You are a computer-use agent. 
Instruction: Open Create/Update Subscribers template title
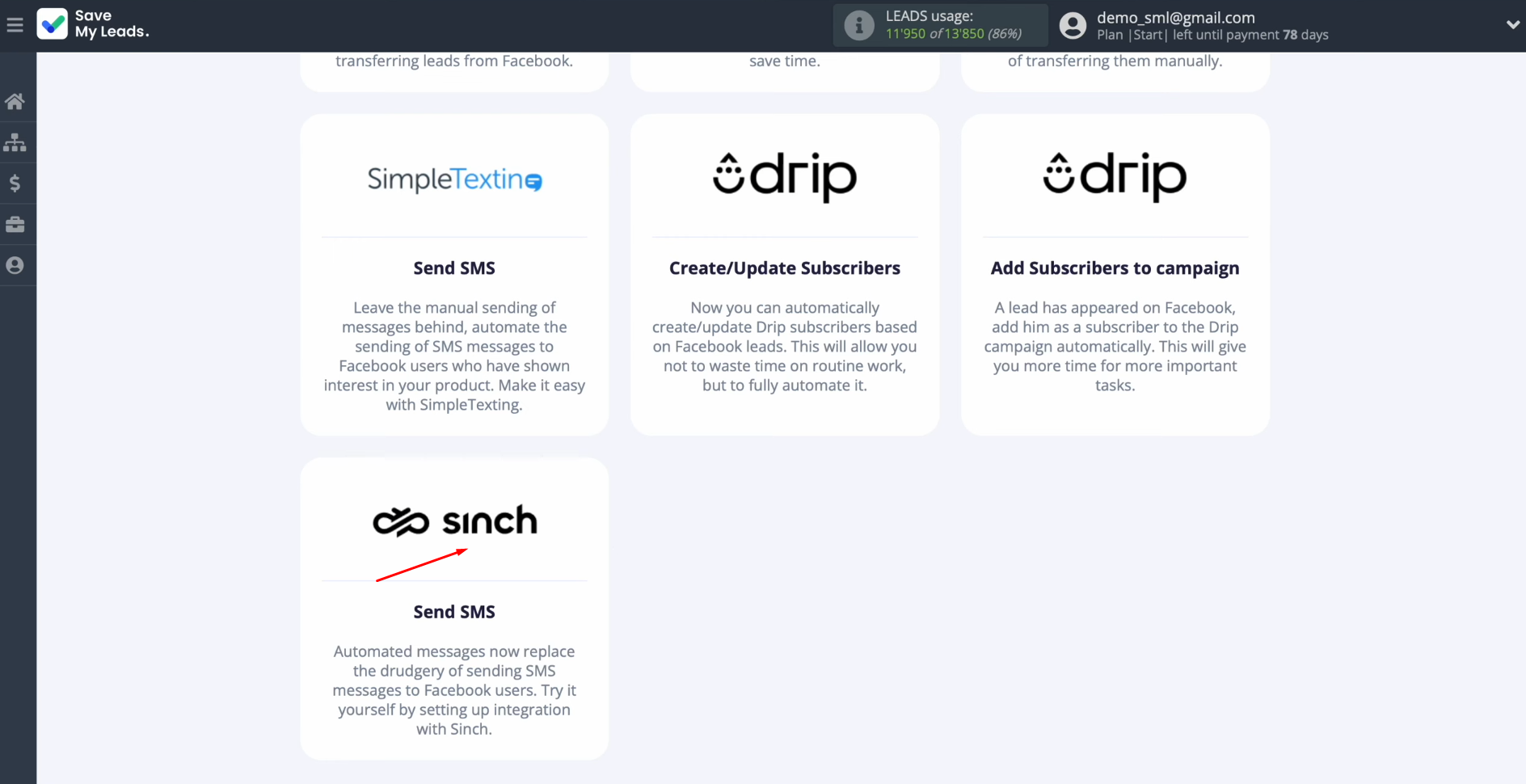pos(784,268)
